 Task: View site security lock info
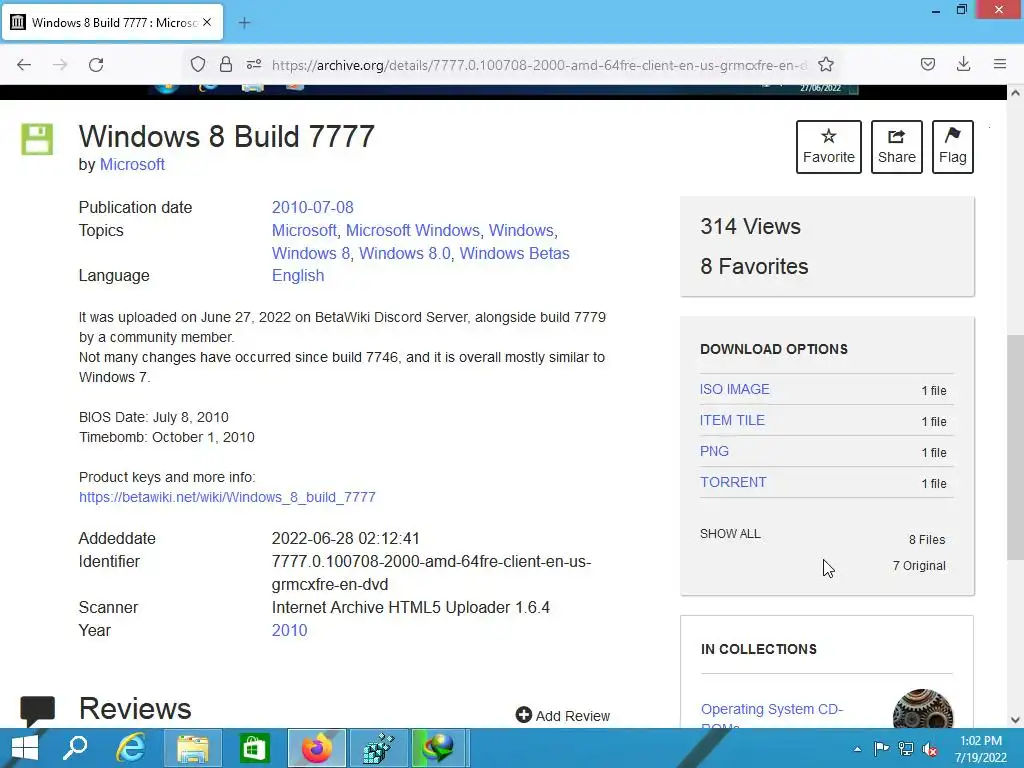226,64
